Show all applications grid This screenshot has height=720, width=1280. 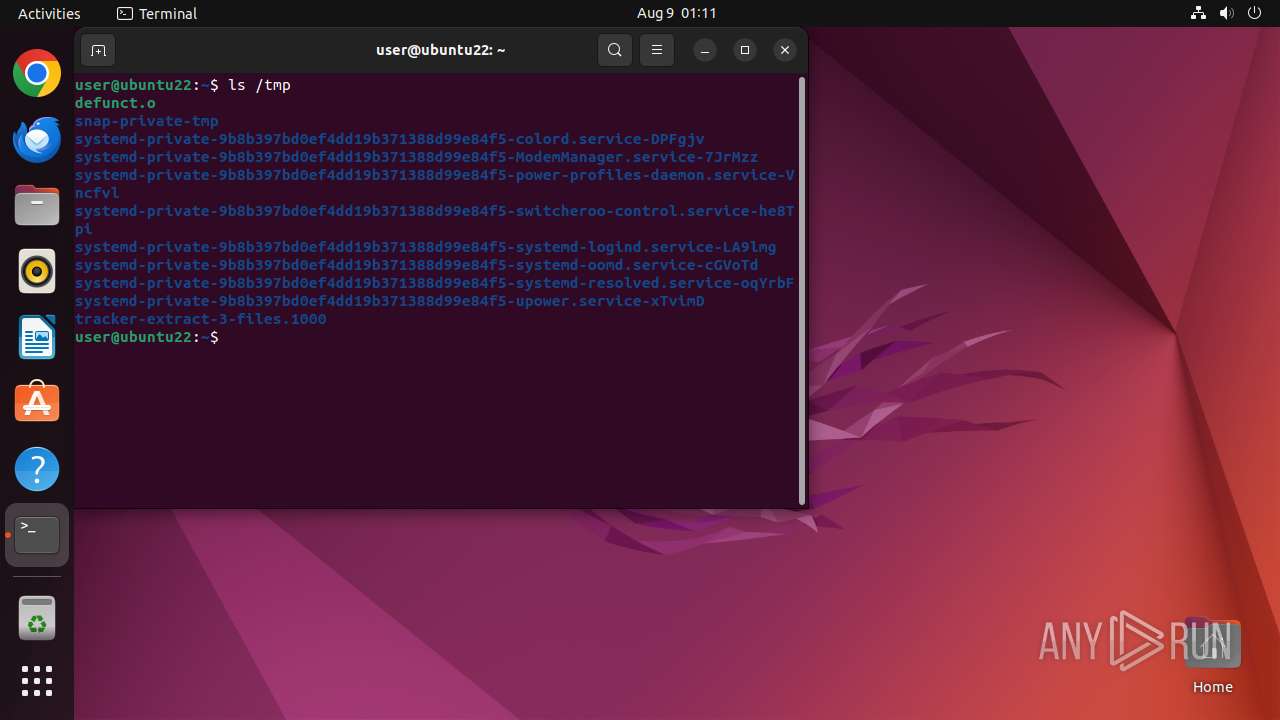point(37,681)
